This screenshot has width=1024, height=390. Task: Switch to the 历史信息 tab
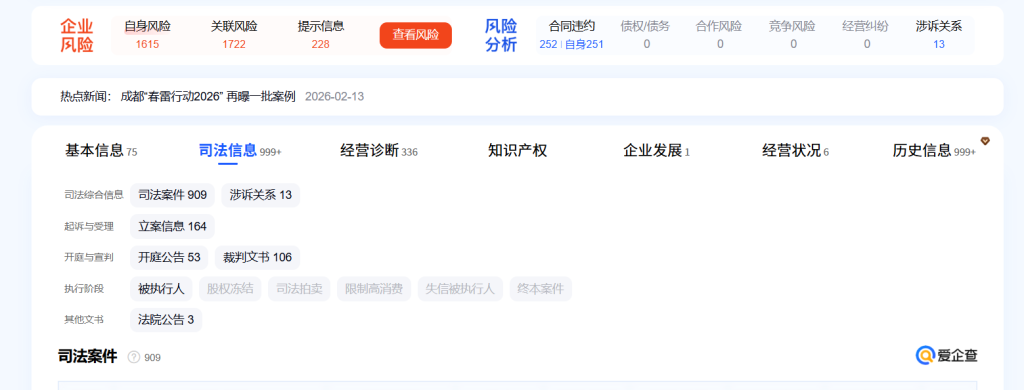pyautogui.click(x=934, y=151)
